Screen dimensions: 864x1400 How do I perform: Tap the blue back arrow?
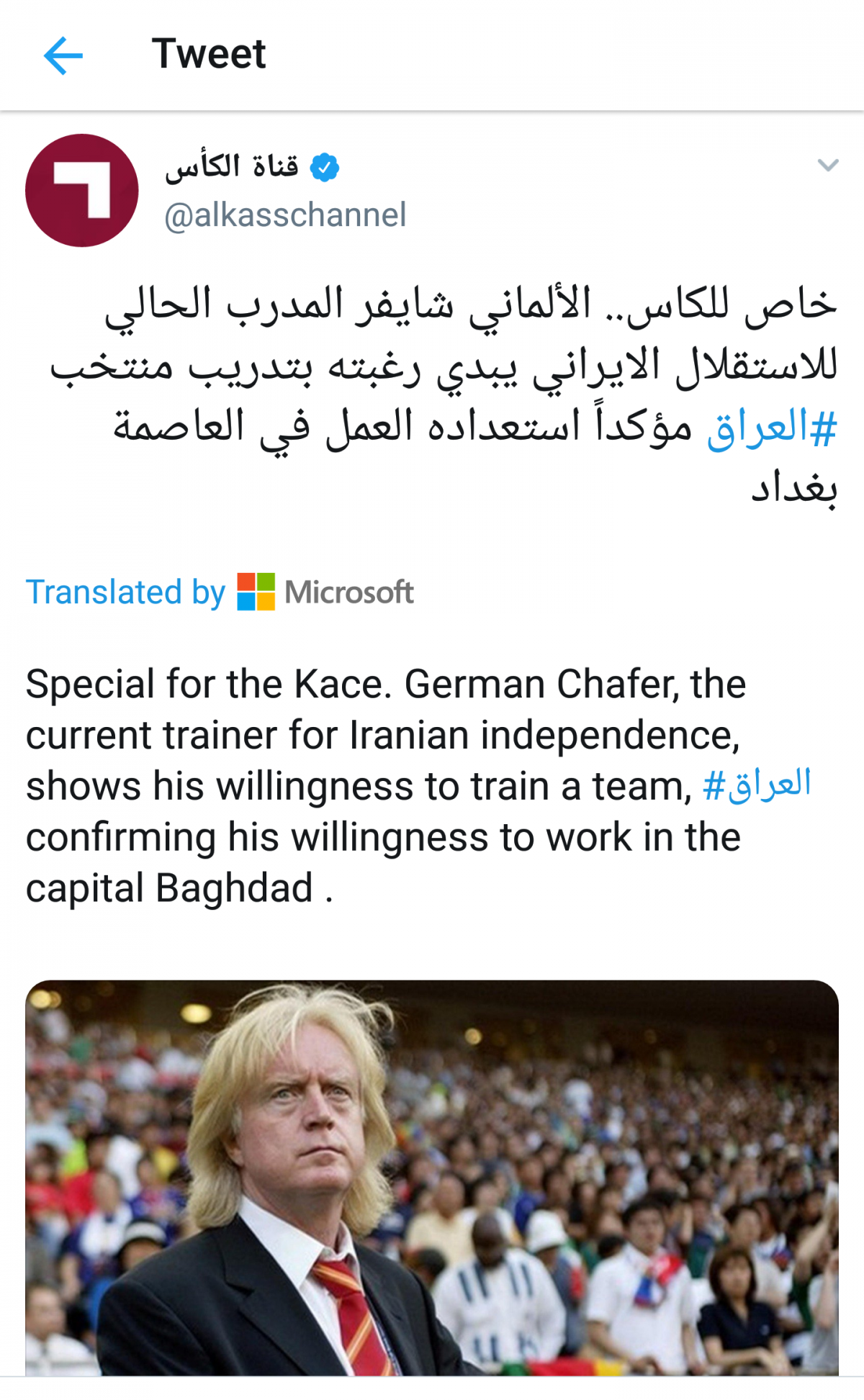coord(63,55)
